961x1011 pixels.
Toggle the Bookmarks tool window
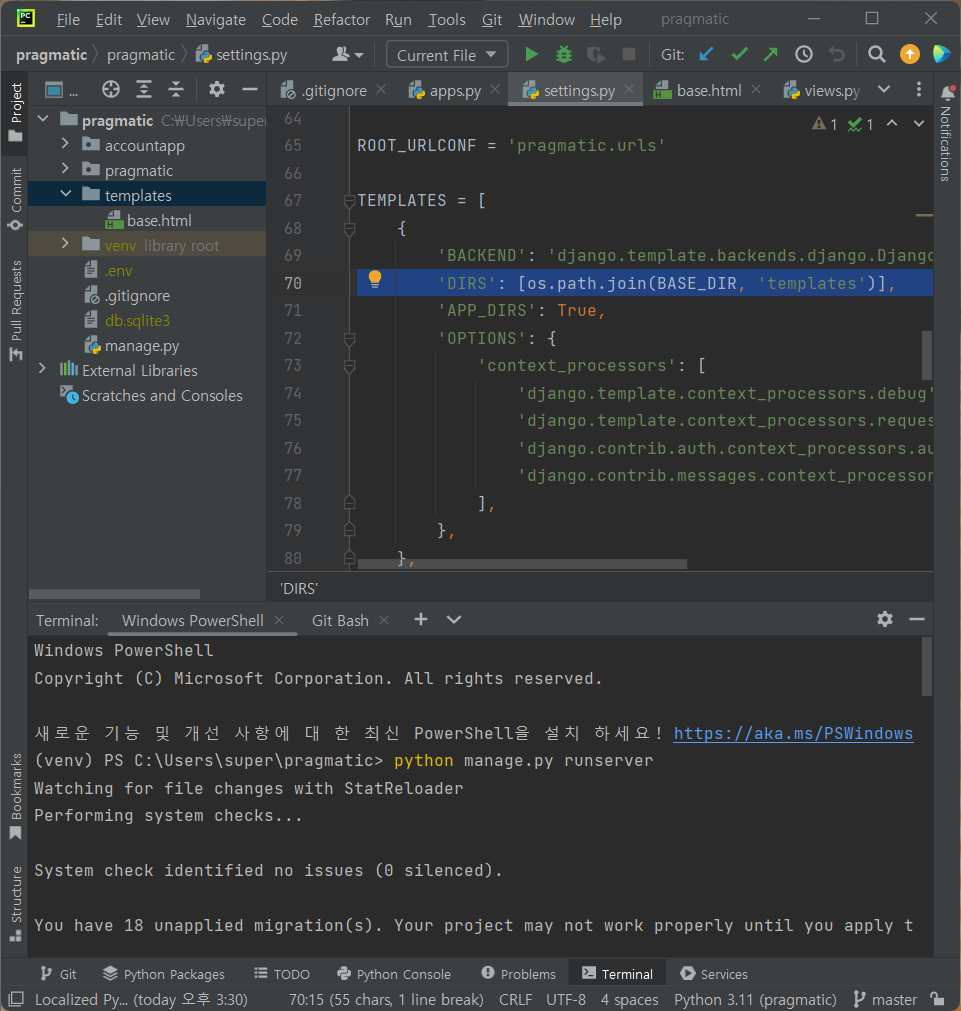pyautogui.click(x=15, y=795)
